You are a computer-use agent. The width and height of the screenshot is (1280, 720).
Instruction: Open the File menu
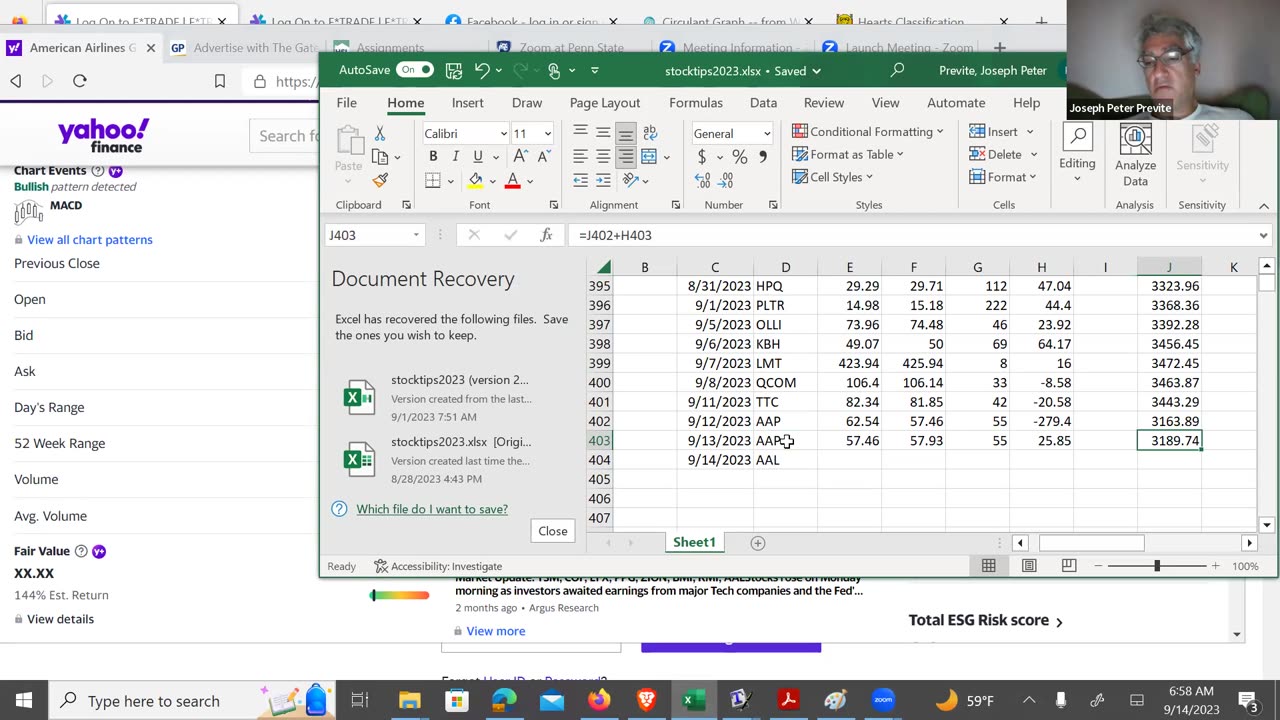click(347, 103)
